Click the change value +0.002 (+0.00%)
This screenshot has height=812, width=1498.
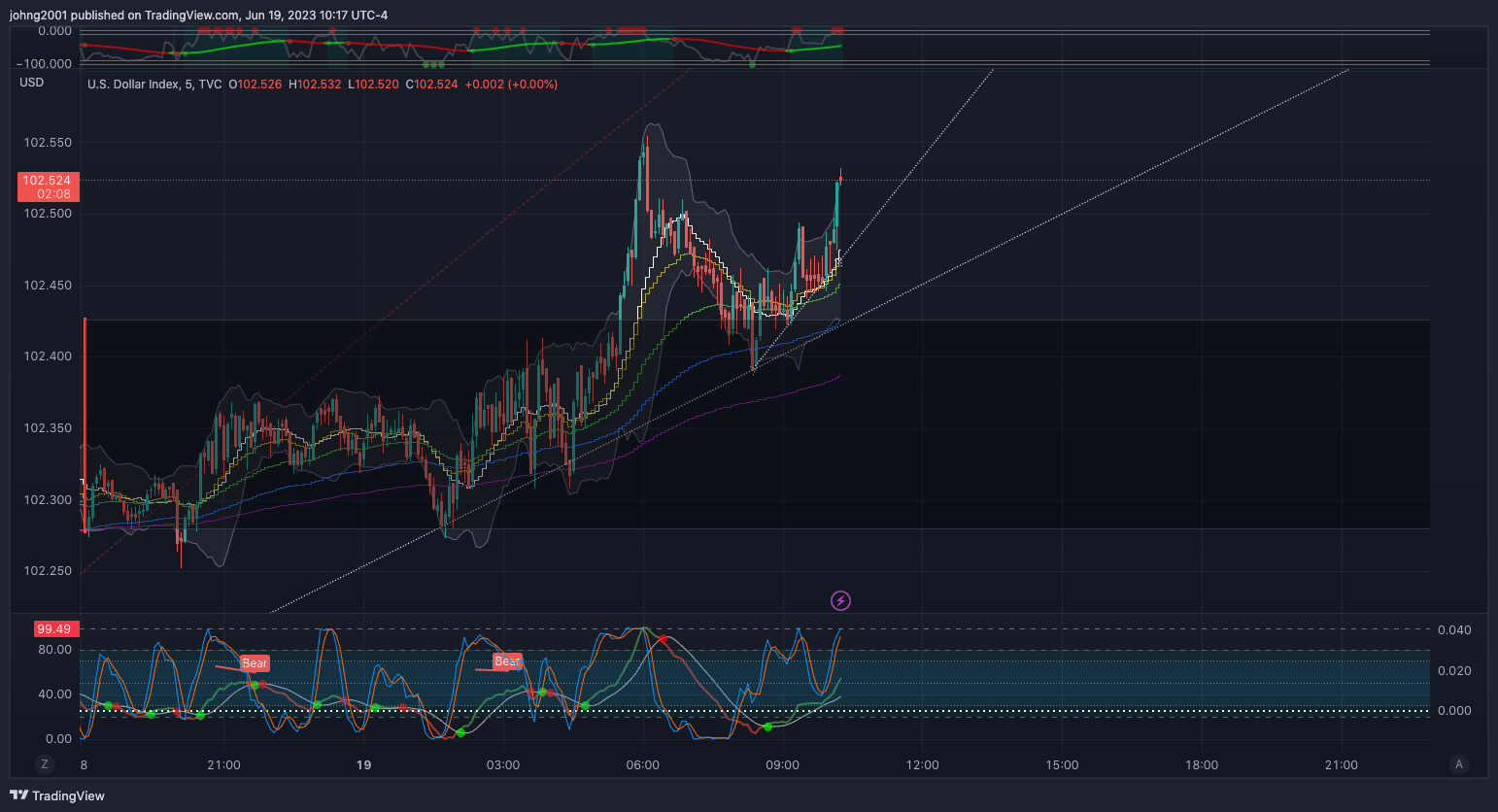click(x=511, y=85)
